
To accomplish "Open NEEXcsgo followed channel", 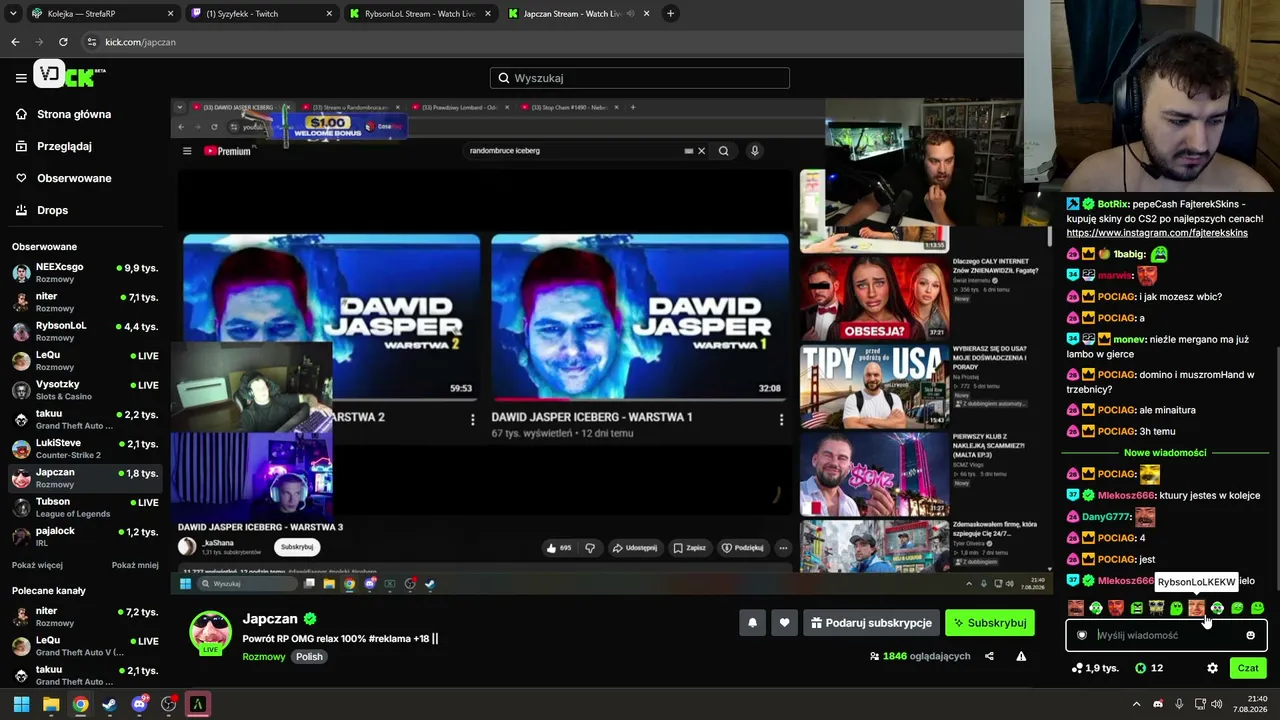I will (x=85, y=272).
